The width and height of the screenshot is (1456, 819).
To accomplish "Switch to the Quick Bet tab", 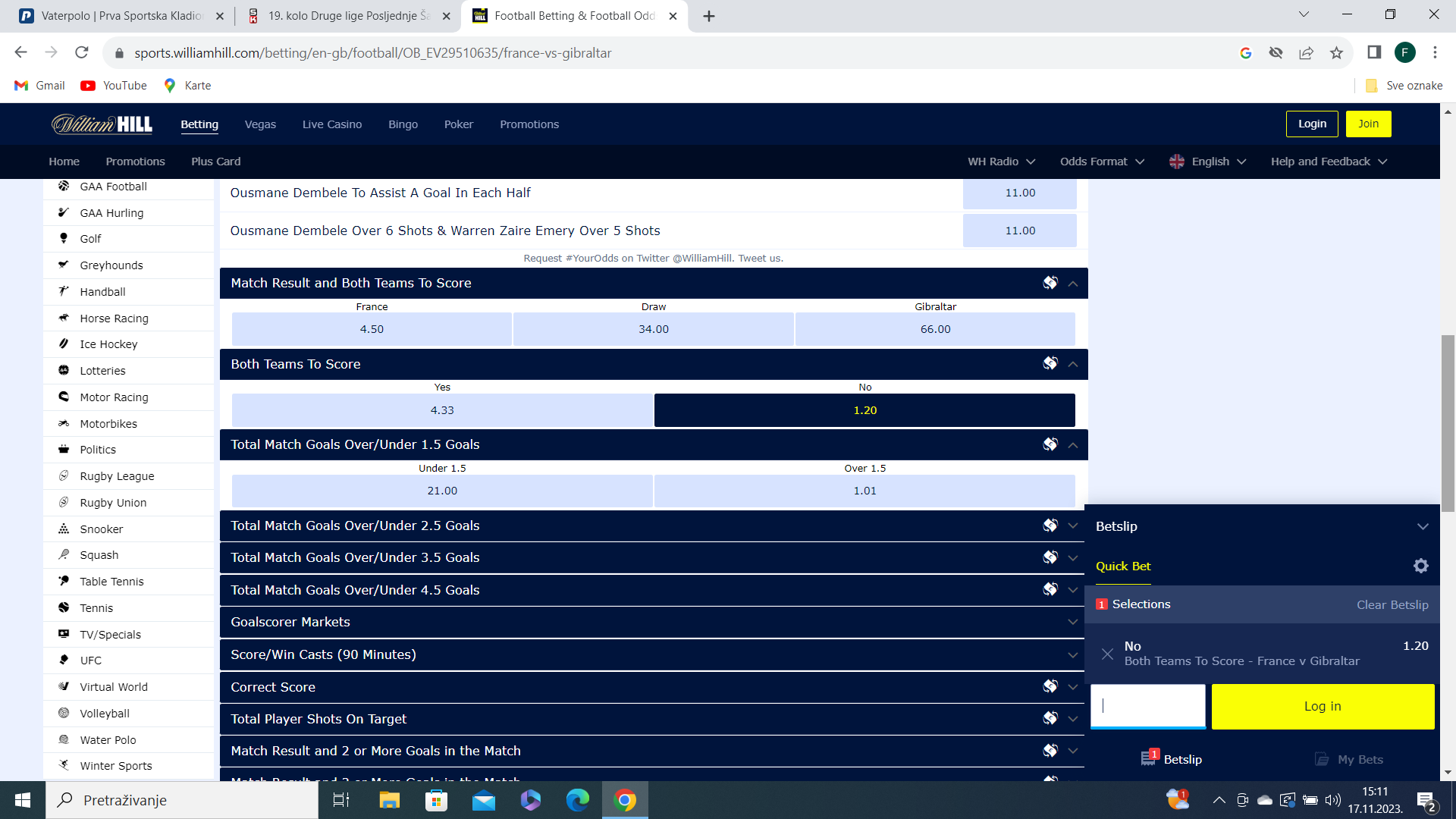I will [x=1123, y=566].
